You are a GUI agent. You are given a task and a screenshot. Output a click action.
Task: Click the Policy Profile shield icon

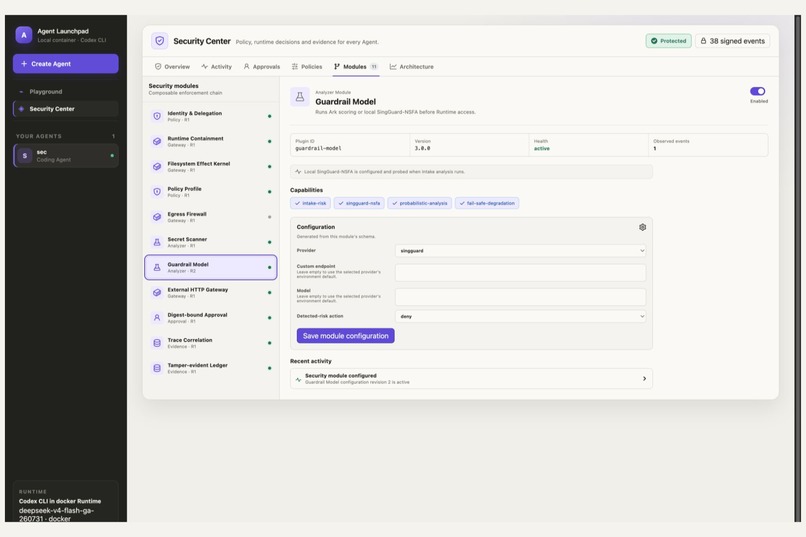coord(157,192)
